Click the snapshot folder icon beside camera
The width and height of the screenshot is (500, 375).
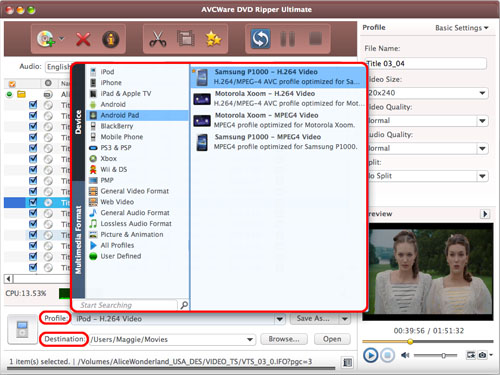tap(471, 355)
